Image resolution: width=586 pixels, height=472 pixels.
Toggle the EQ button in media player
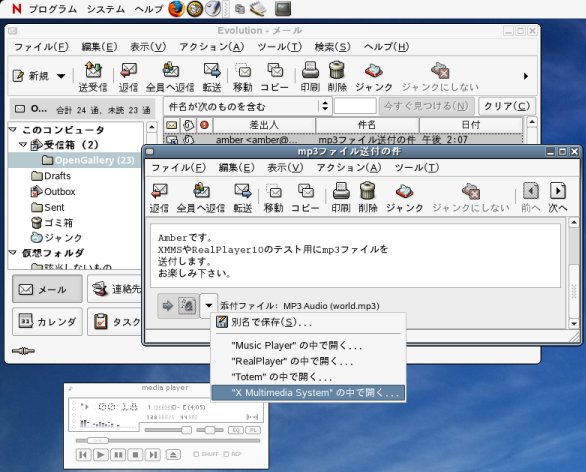pyautogui.click(x=236, y=431)
